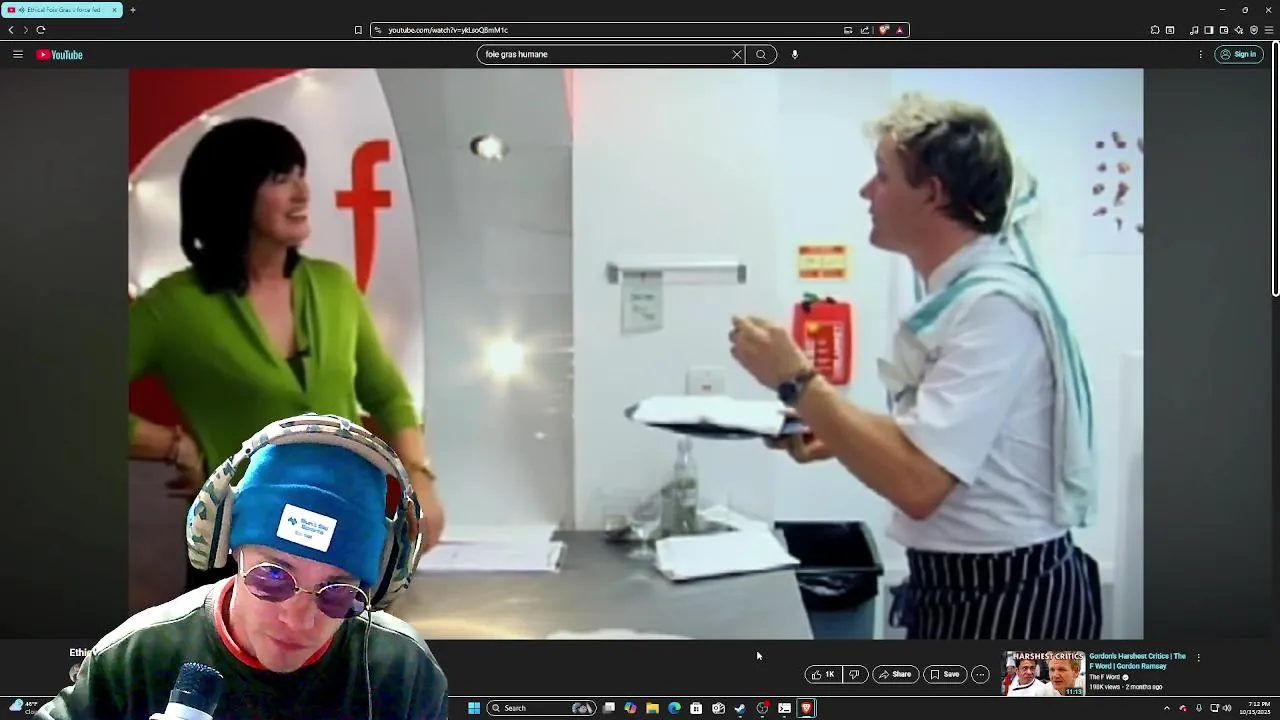Bookmark this page using the bookmark icon
The height and width of the screenshot is (720, 1280).
(x=358, y=30)
